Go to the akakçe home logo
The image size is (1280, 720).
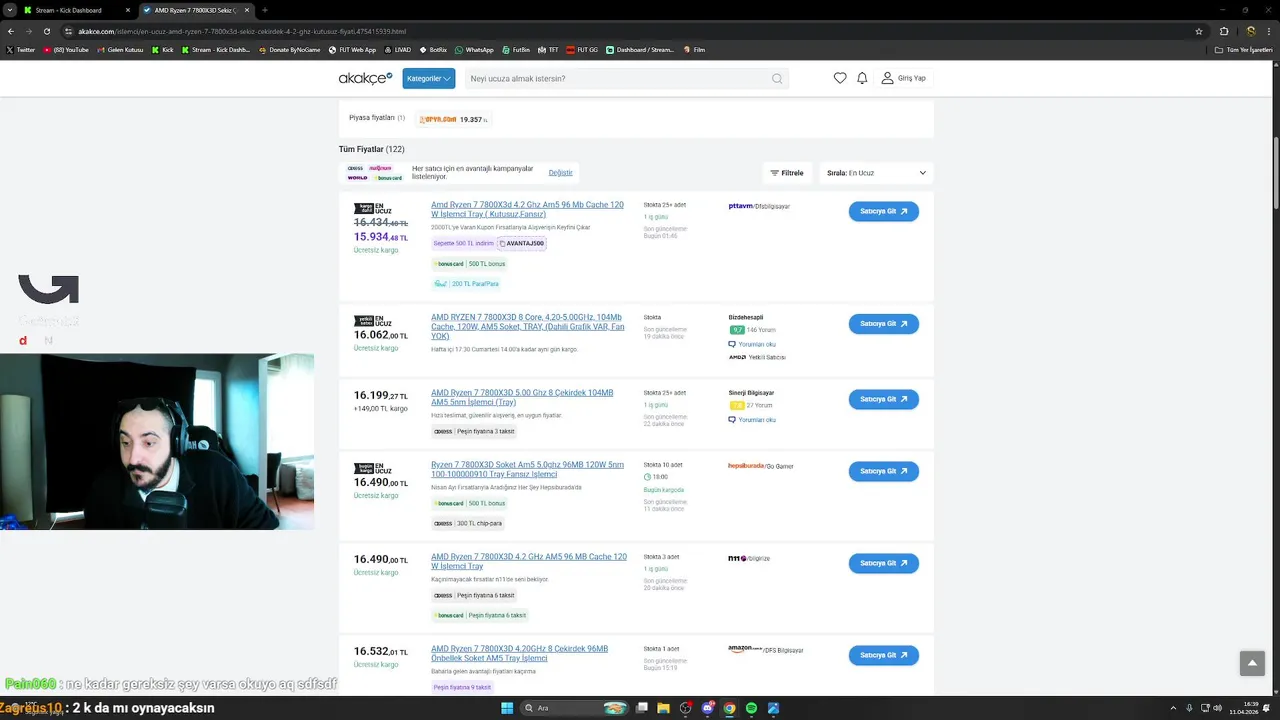point(365,78)
